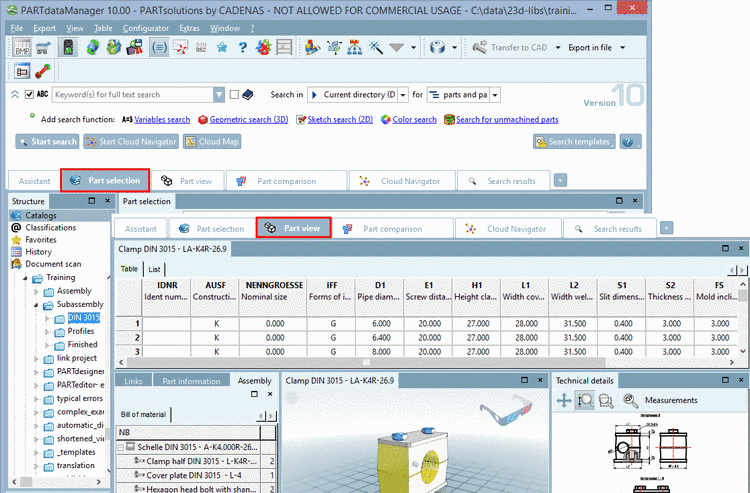
Task: Click the DIN 982 standard icon
Action: (x=201, y=47)
